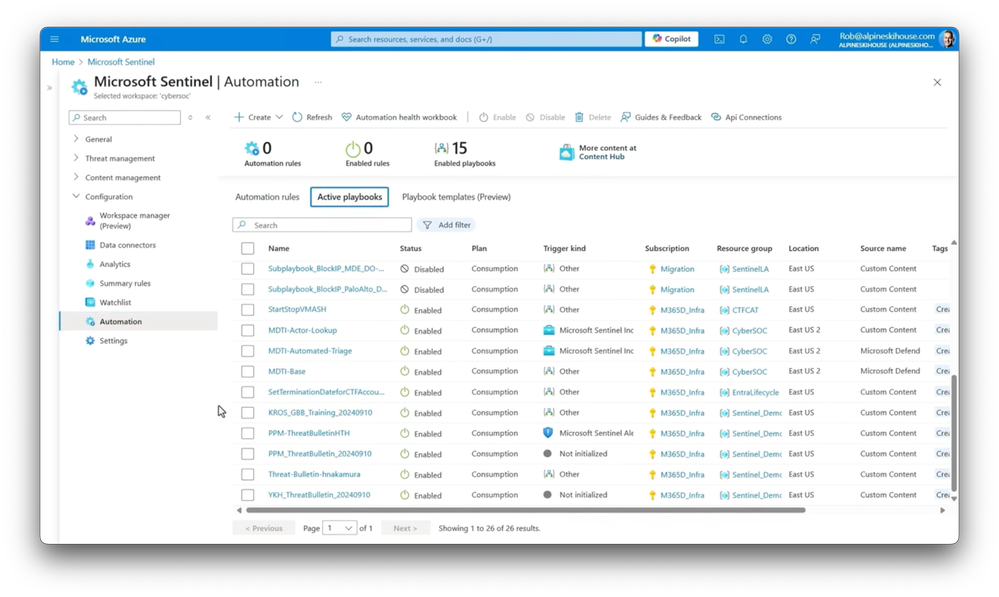The height and width of the screenshot is (597, 999).
Task: Go to Home breadcrumb
Action: tap(63, 62)
